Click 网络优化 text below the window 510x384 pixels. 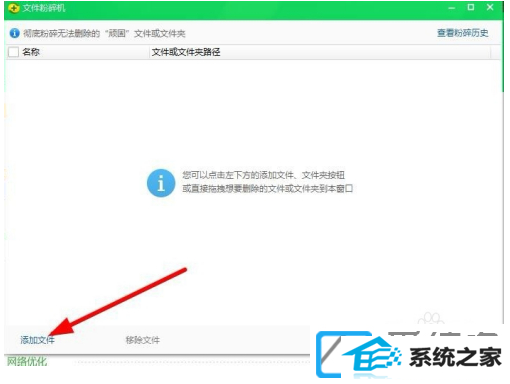(x=27, y=361)
